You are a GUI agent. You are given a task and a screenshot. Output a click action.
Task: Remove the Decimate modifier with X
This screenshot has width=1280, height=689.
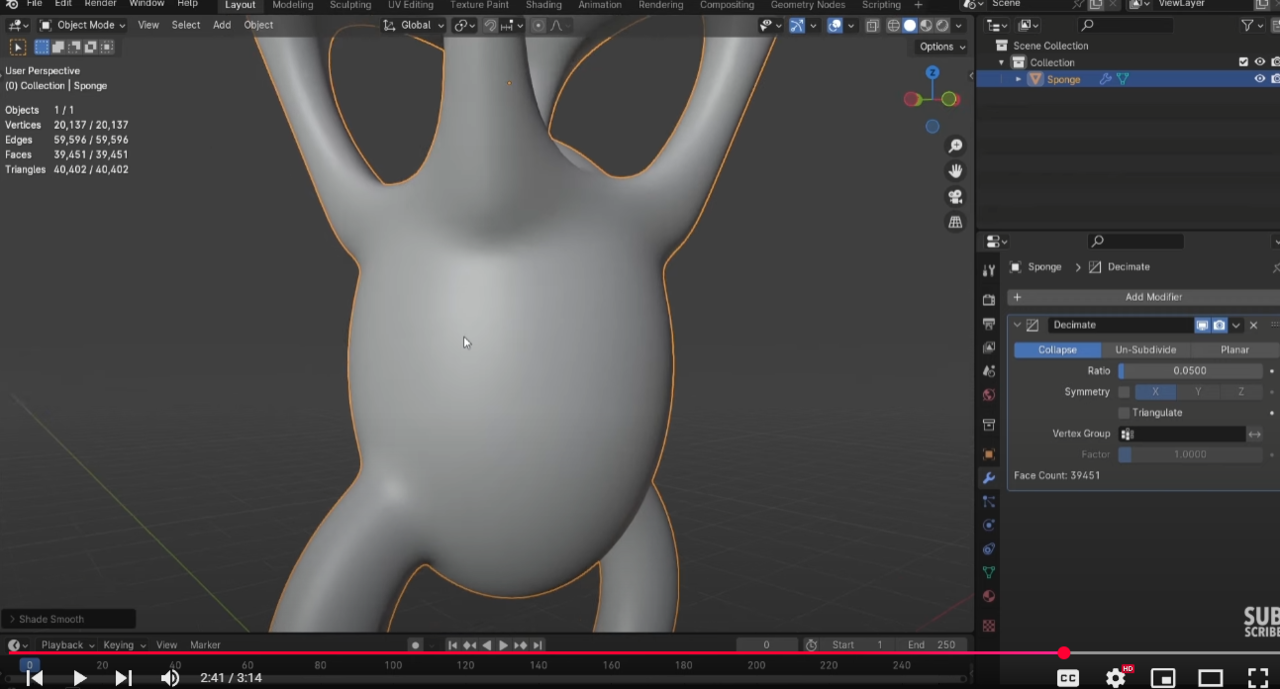1254,325
